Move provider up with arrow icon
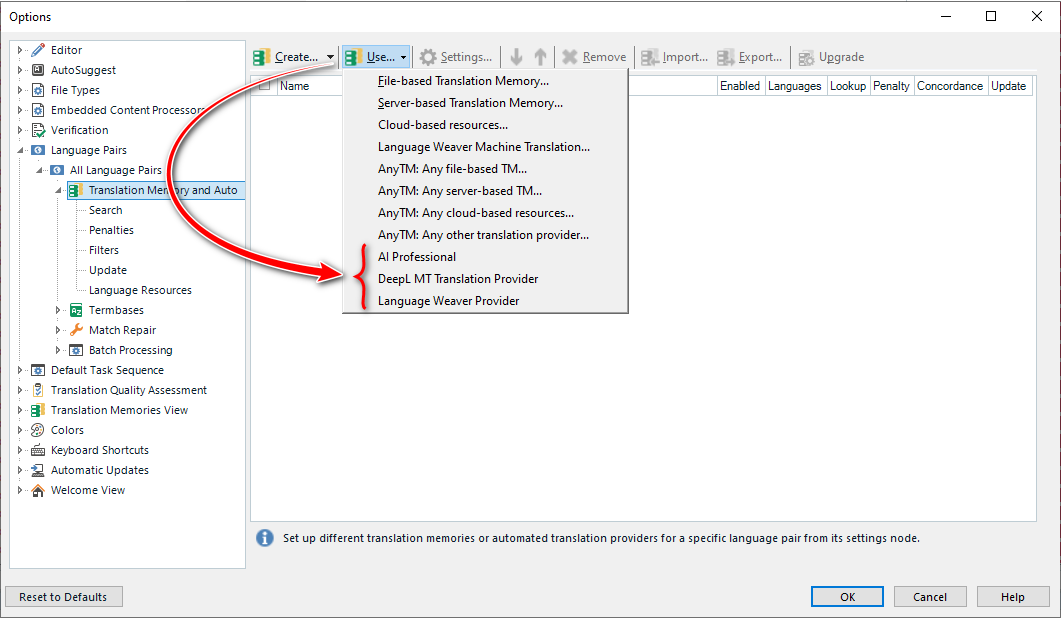This screenshot has height=618, width=1061. (x=540, y=57)
